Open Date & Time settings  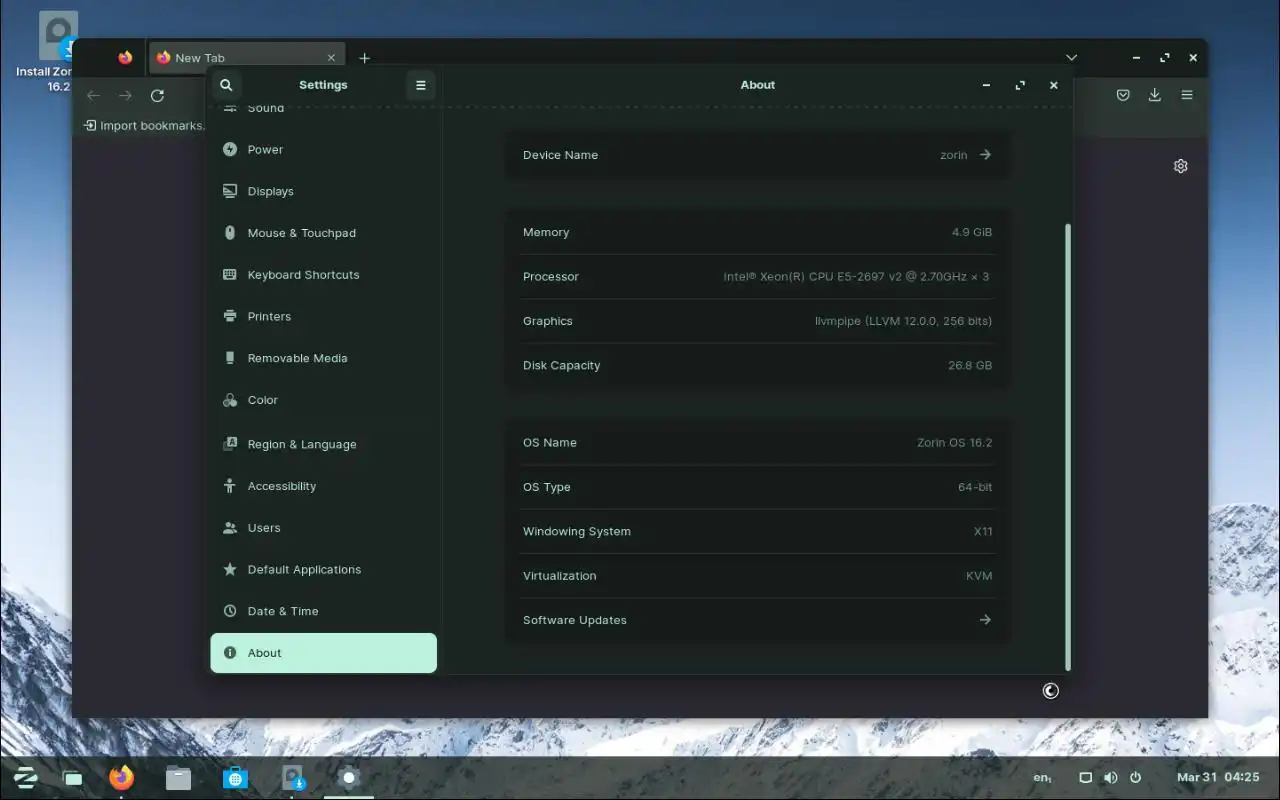(x=323, y=611)
